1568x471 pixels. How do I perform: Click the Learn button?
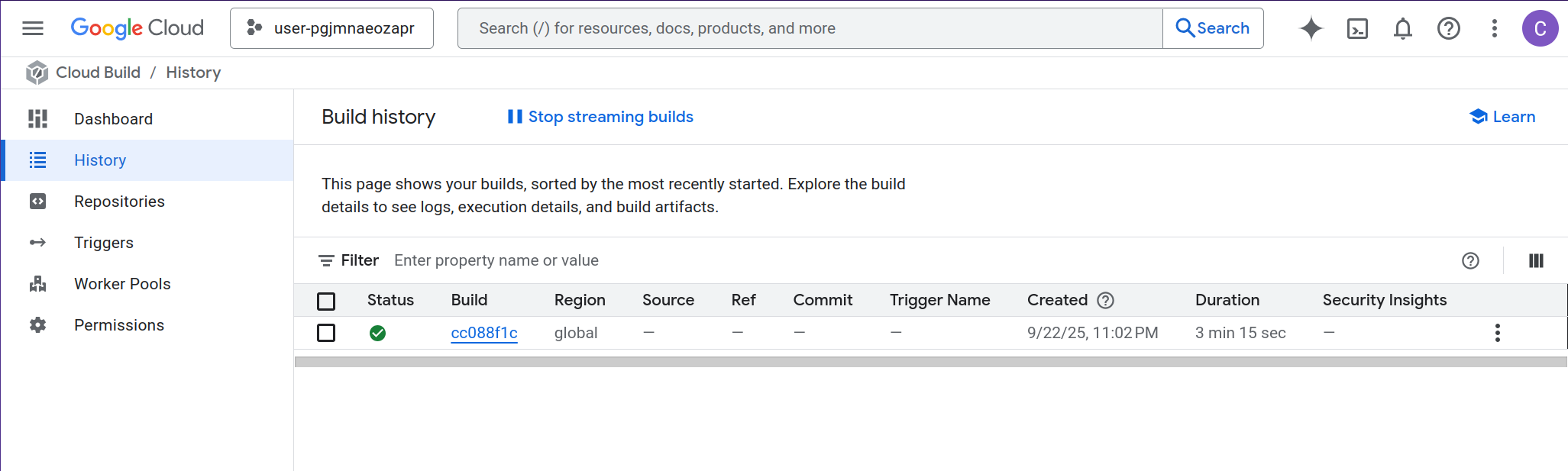pos(1502,117)
